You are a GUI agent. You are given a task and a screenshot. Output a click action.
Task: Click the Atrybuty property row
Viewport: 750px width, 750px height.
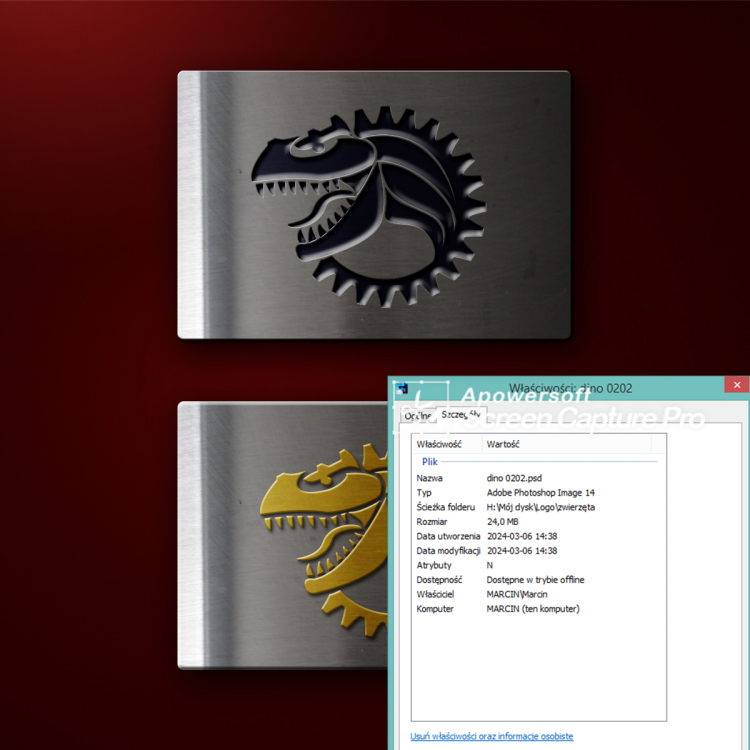click(x=434, y=565)
